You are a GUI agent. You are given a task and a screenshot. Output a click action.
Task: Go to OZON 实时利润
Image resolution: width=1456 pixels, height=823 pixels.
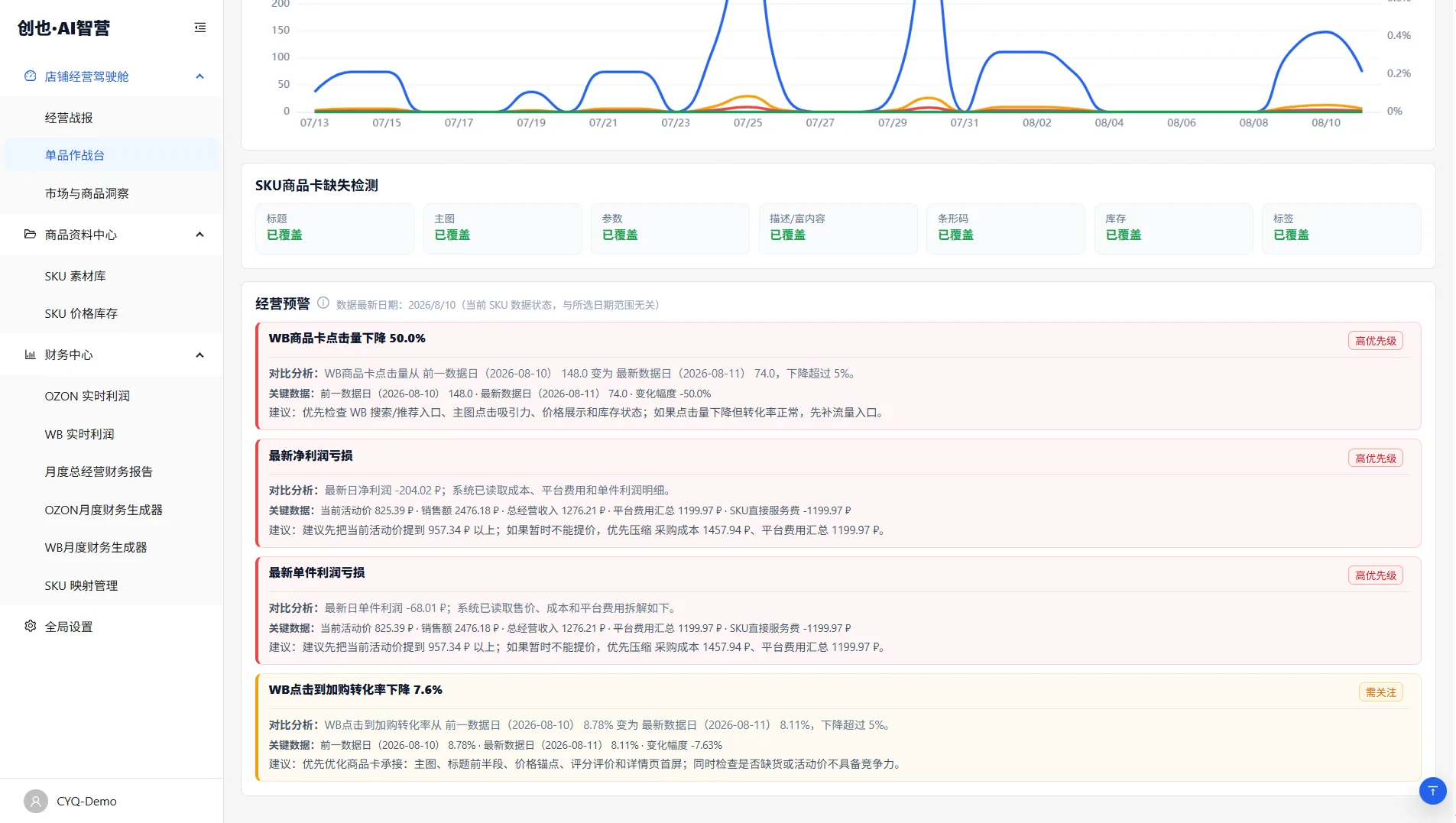click(x=112, y=396)
